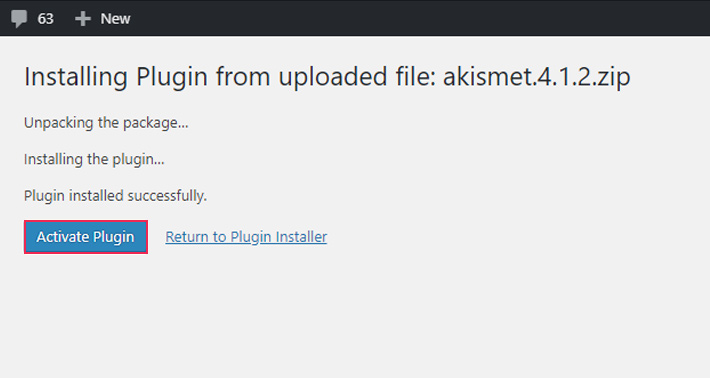
Task: Click the Activate Plugin button
Action: click(86, 237)
